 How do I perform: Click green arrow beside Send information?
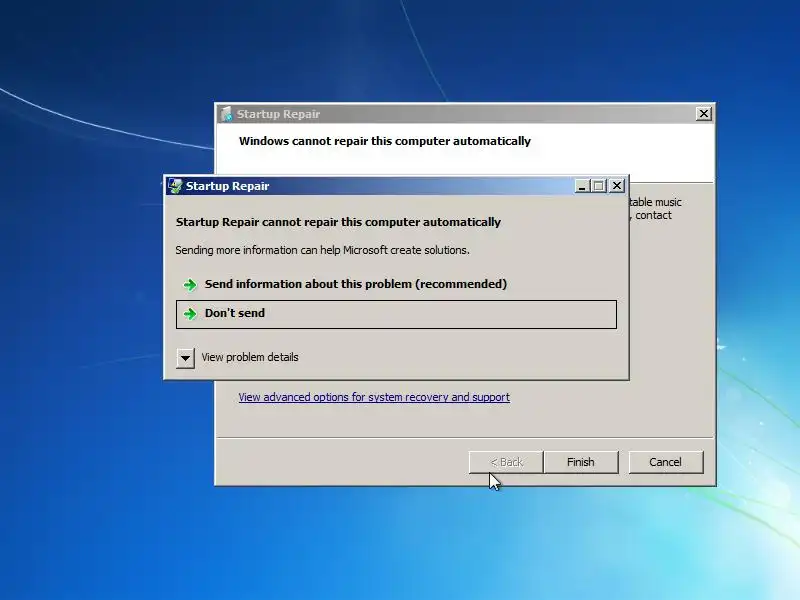point(190,285)
